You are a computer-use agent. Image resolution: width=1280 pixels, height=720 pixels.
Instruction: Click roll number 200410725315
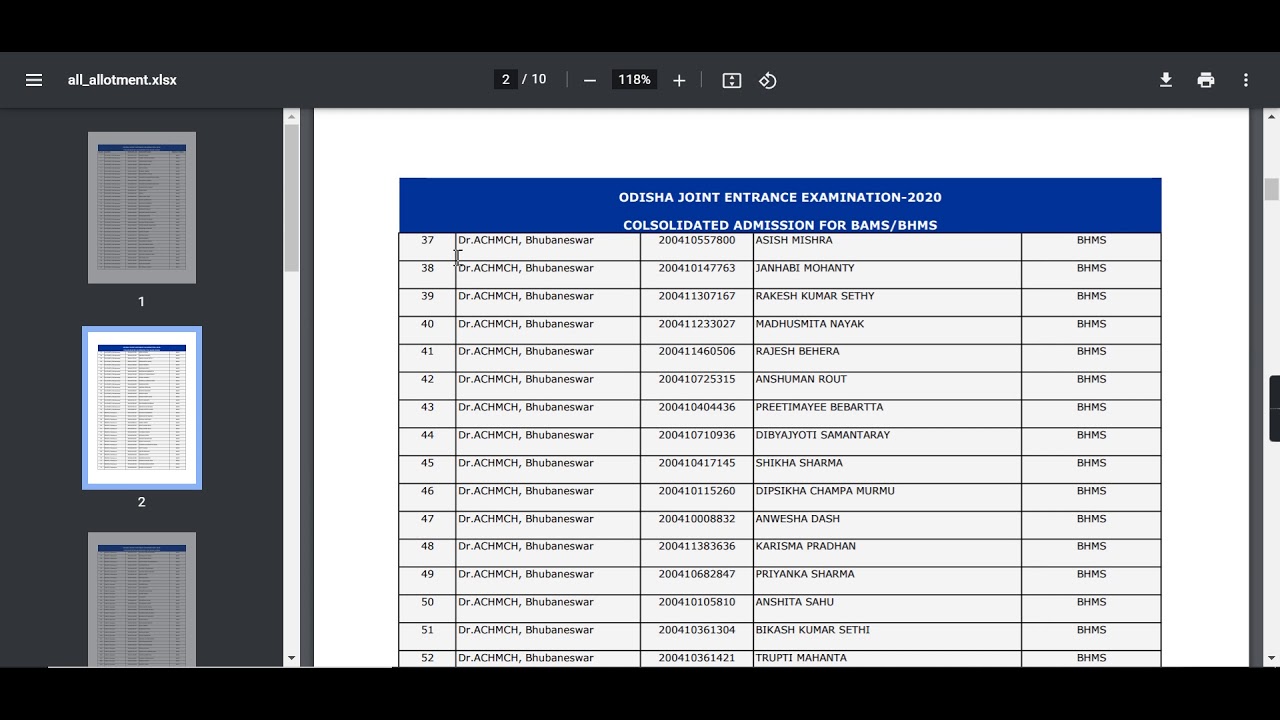click(697, 379)
